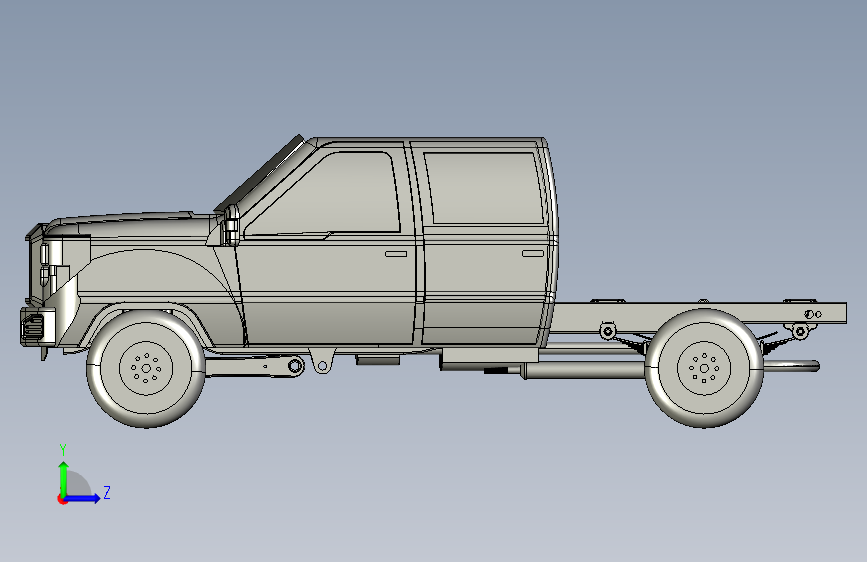Click the front wheel of the truck
The width and height of the screenshot is (867, 562).
pos(146,368)
